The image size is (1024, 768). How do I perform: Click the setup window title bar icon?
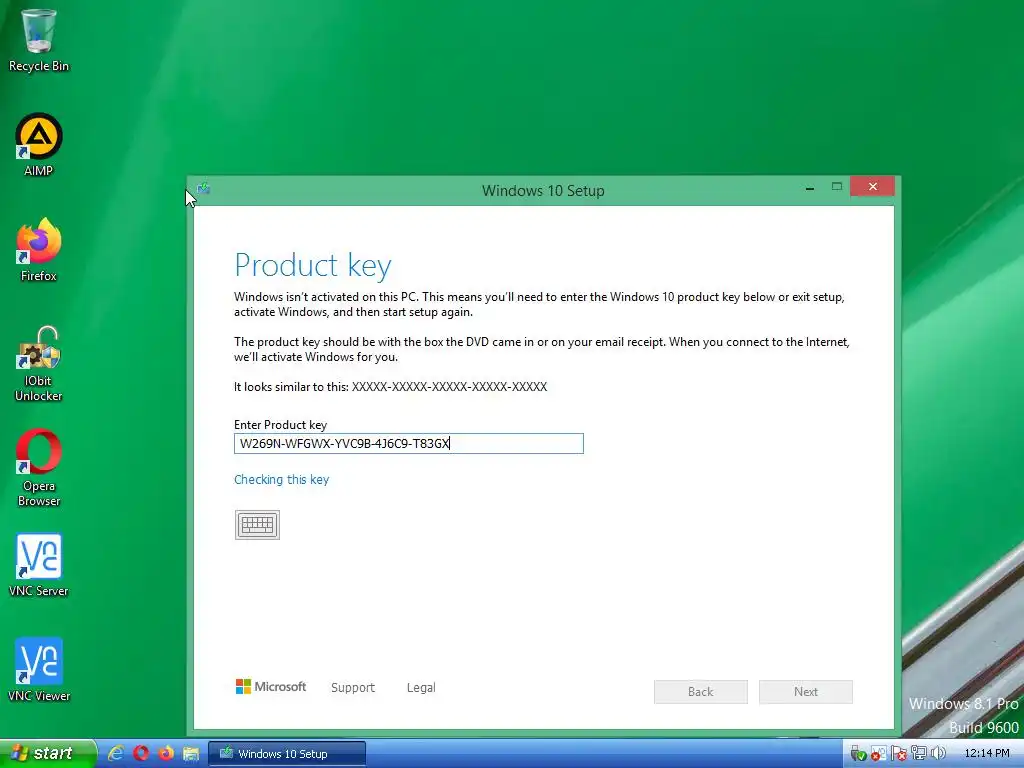[204, 189]
